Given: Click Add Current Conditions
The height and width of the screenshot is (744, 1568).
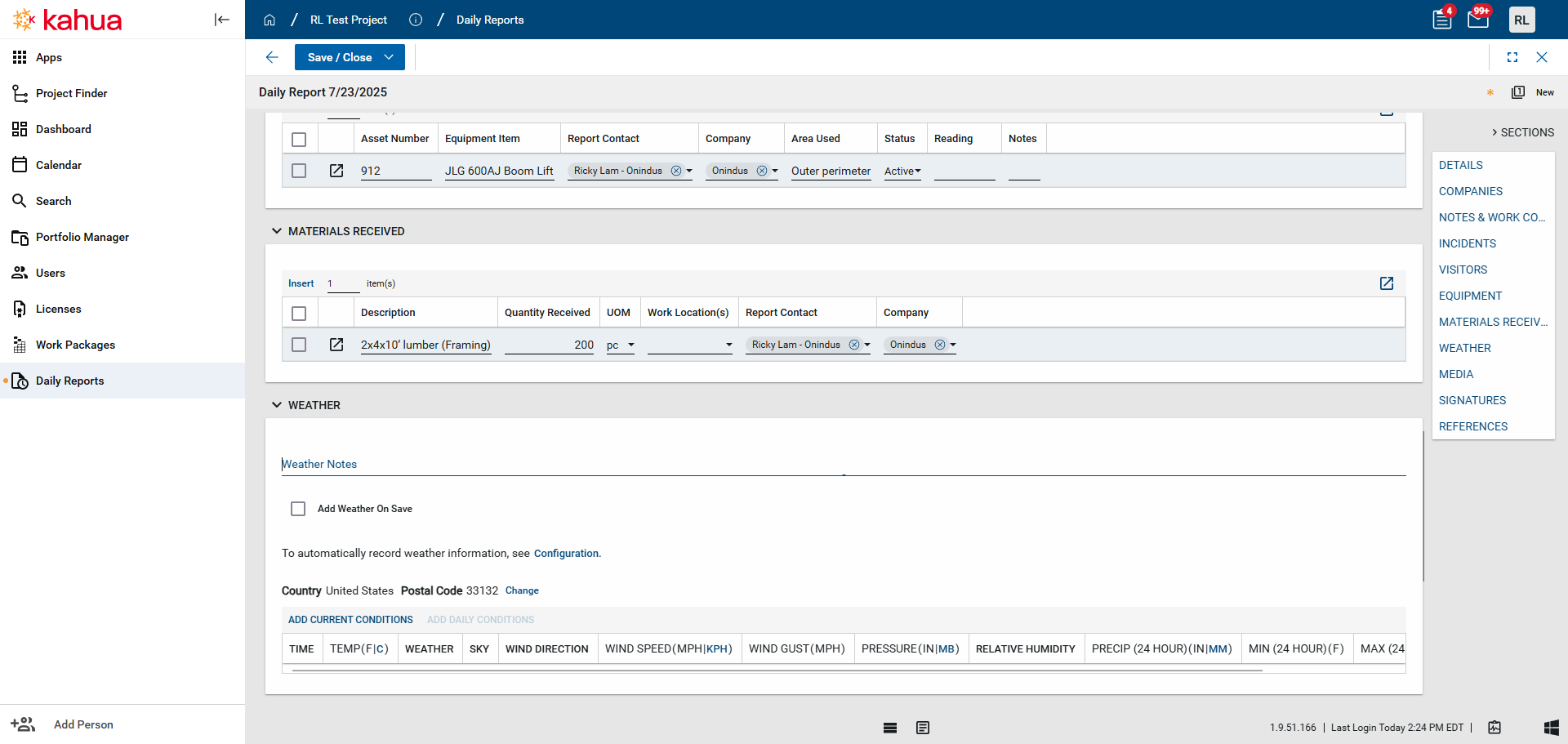Looking at the screenshot, I should [x=350, y=620].
